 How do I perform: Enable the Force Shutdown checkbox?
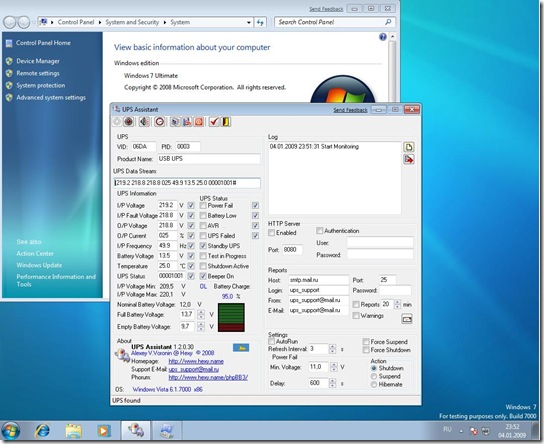[x=366, y=350]
